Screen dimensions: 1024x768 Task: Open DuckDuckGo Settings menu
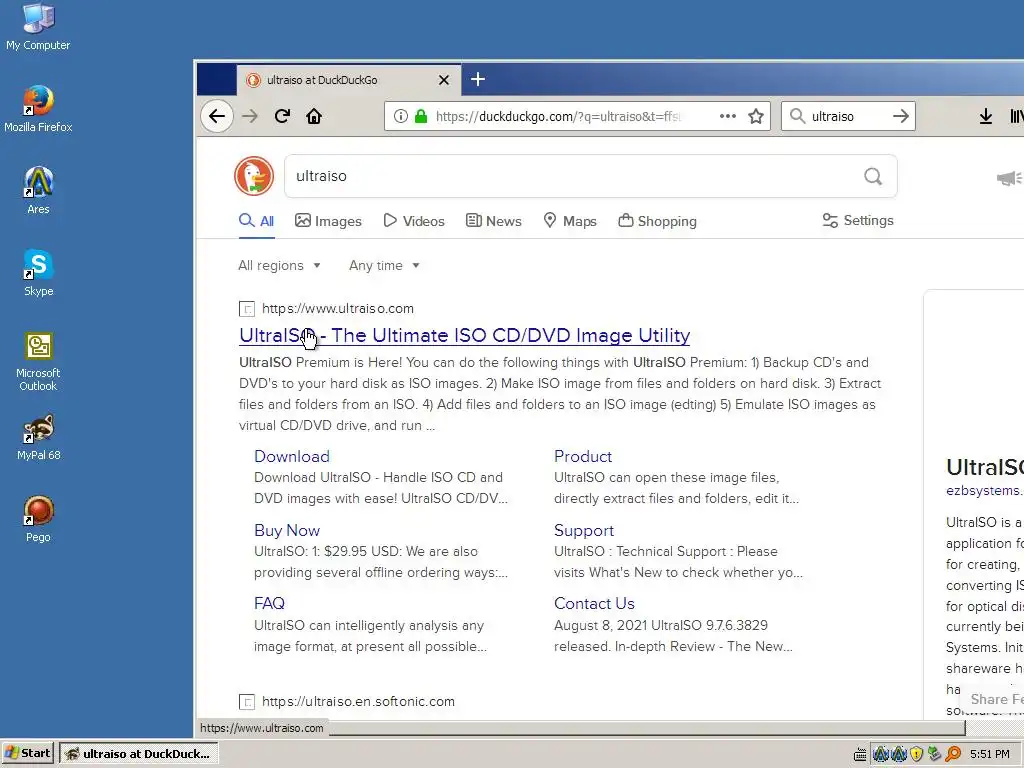pos(857,220)
